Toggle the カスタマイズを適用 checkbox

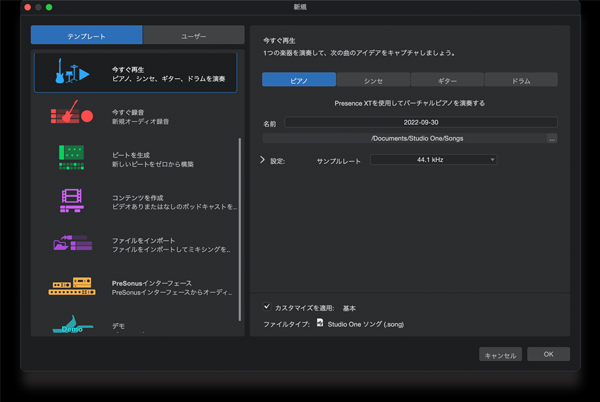click(267, 306)
